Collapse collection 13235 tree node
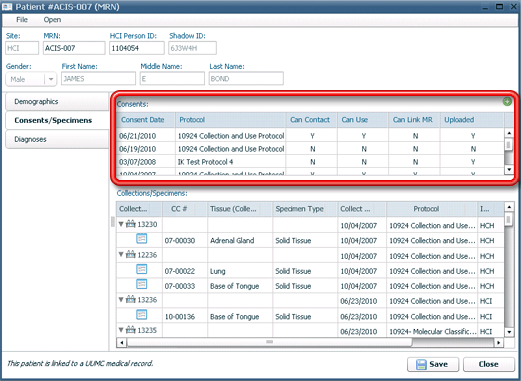 tap(121, 330)
